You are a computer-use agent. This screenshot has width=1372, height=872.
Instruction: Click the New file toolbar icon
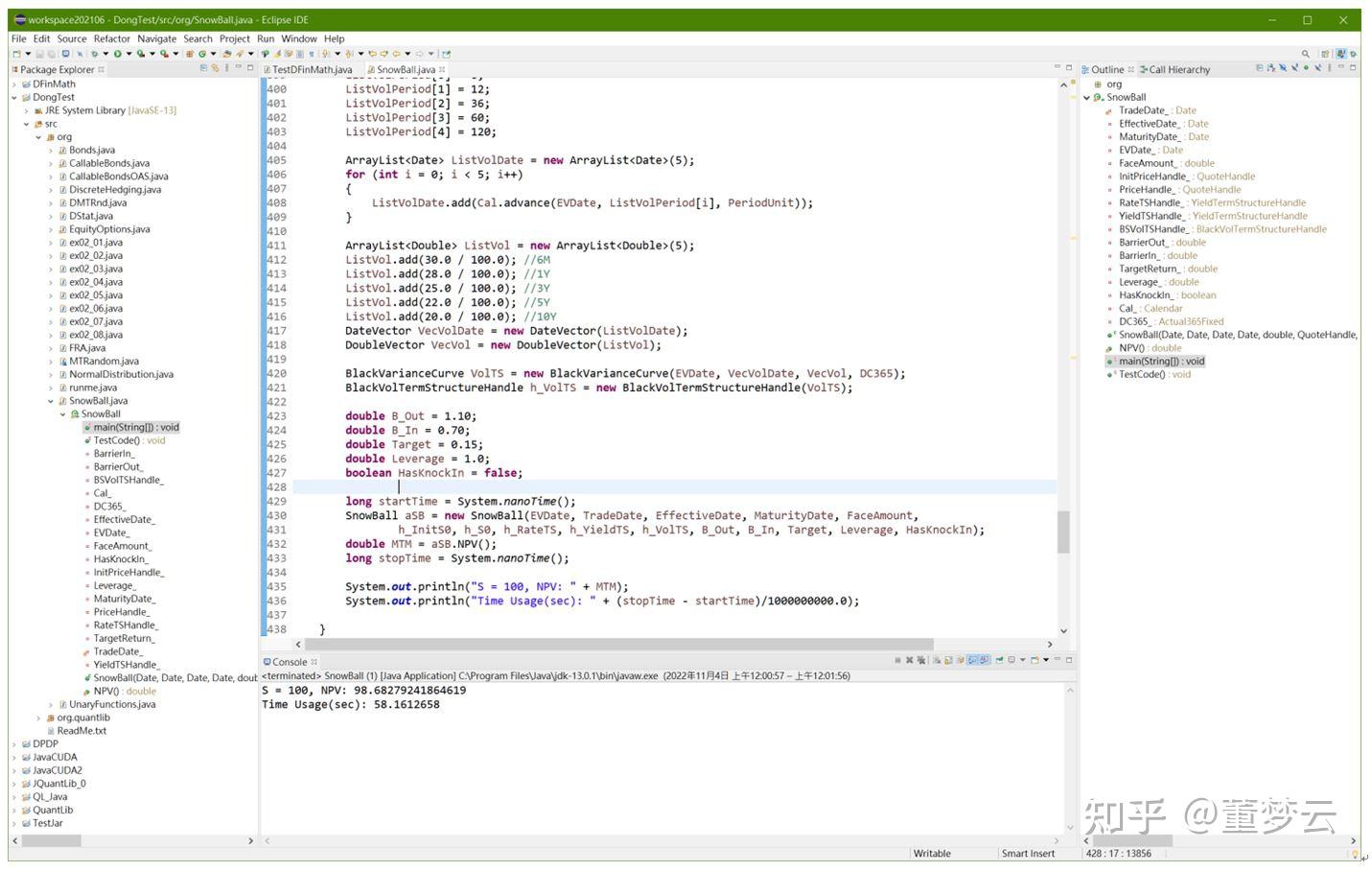point(17,54)
